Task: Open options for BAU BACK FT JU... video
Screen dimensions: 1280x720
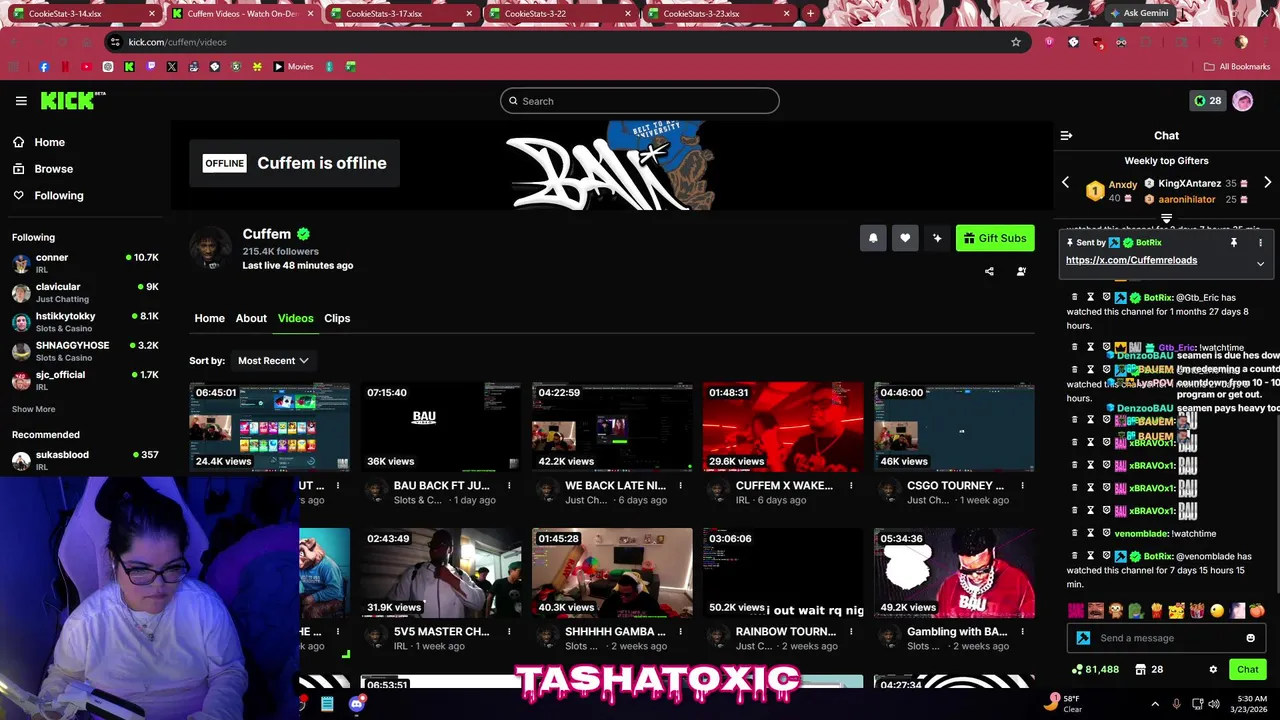Action: [x=509, y=486]
